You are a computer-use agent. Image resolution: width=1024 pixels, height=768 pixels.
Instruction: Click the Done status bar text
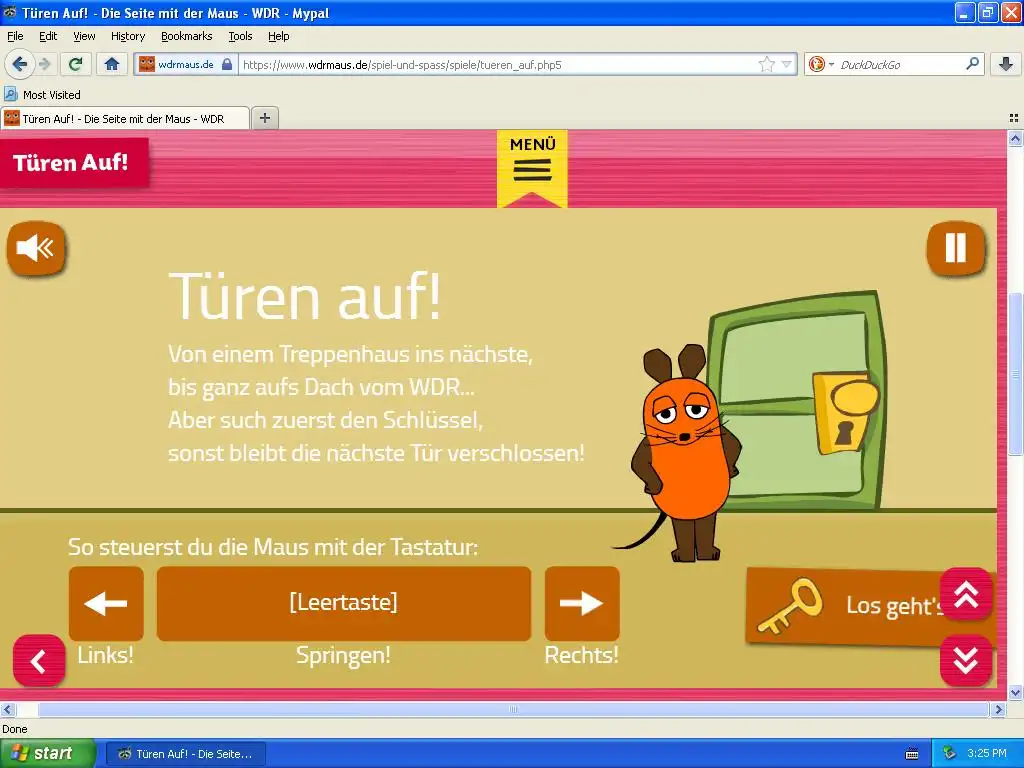point(15,729)
